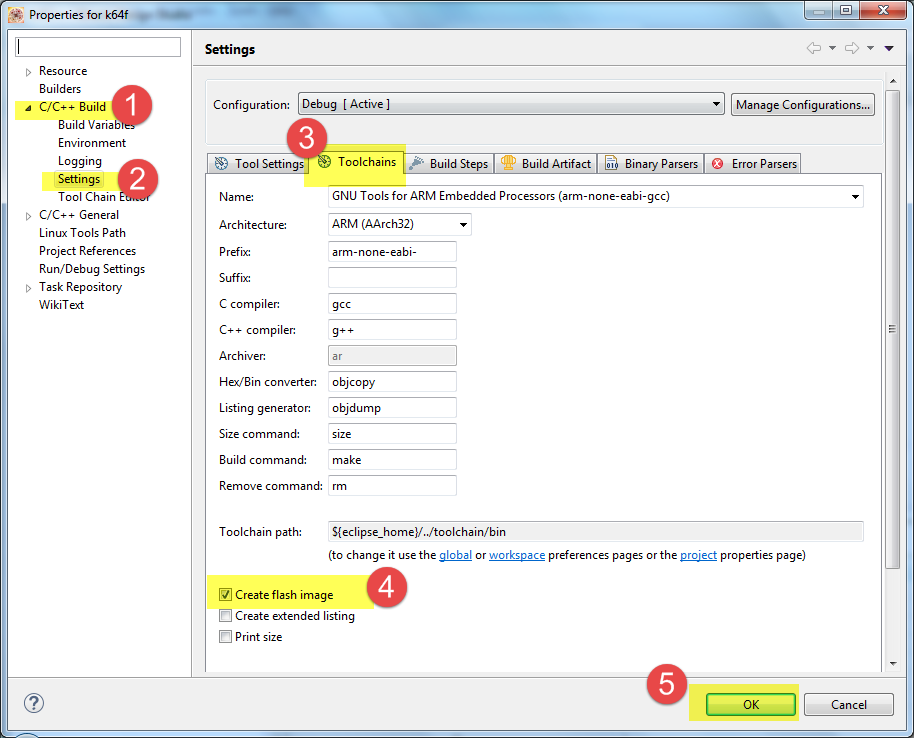Screen dimensions: 914x738
Task: Select the Toolchains tab
Action: coord(356,162)
